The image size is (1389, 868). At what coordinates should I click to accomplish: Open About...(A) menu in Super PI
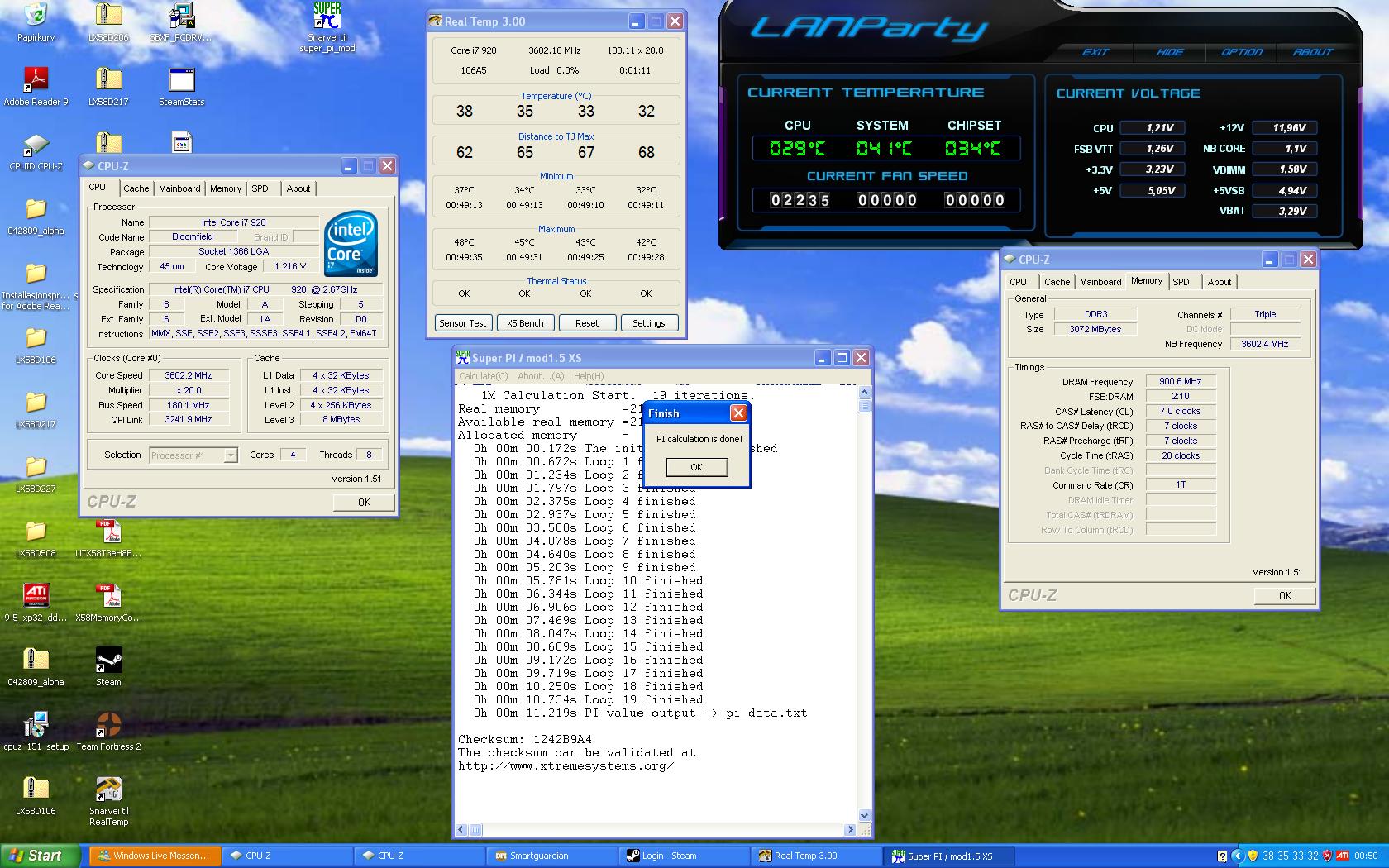541,376
